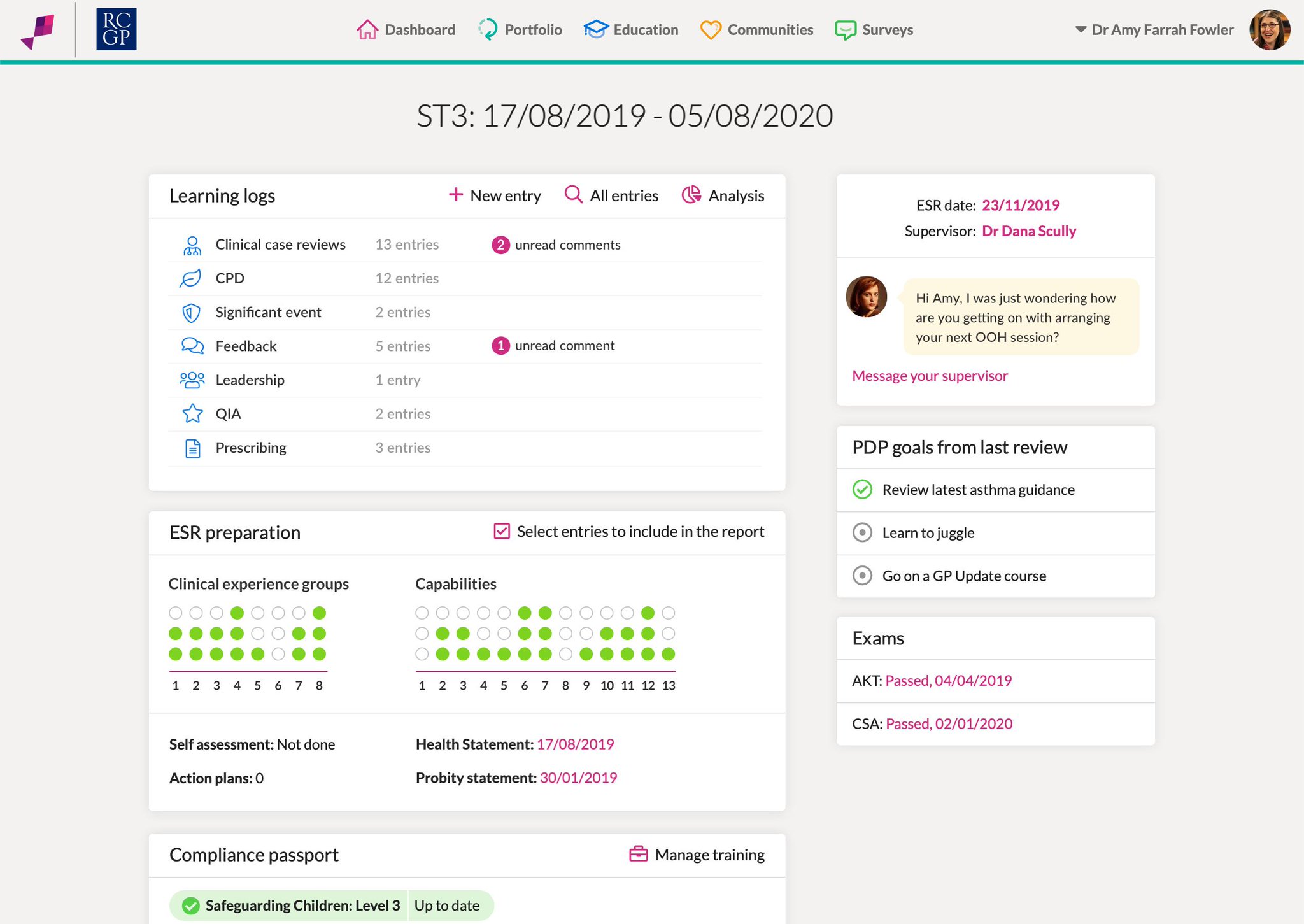Click the Communities heart icon
The width and height of the screenshot is (1304, 924).
coord(711,30)
